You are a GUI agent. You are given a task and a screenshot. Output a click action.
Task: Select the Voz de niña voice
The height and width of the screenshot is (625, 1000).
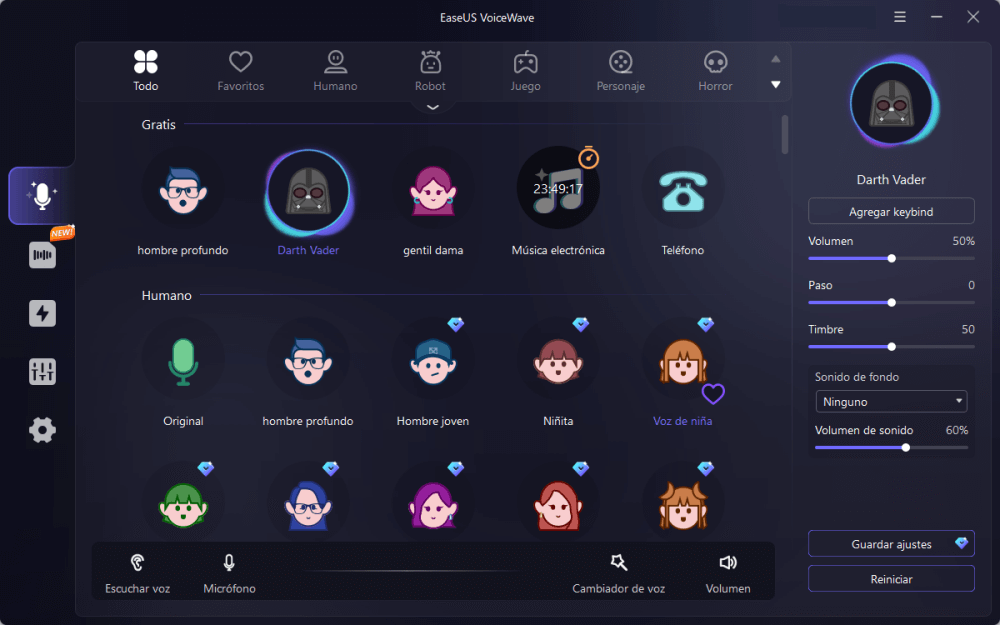click(683, 361)
